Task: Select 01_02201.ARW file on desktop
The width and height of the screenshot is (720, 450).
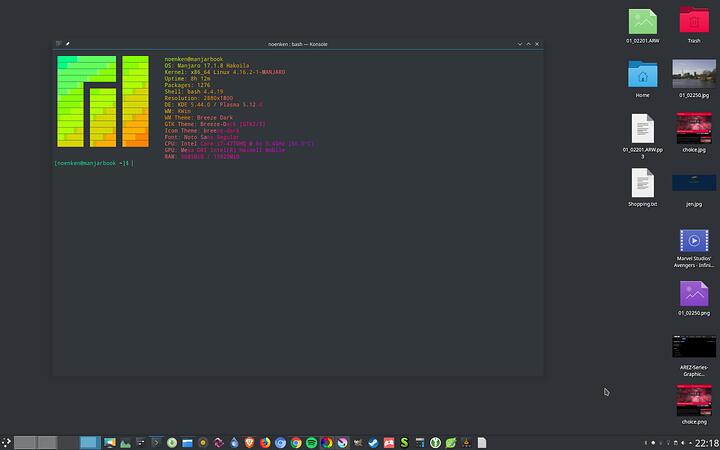Action: pyautogui.click(x=642, y=25)
